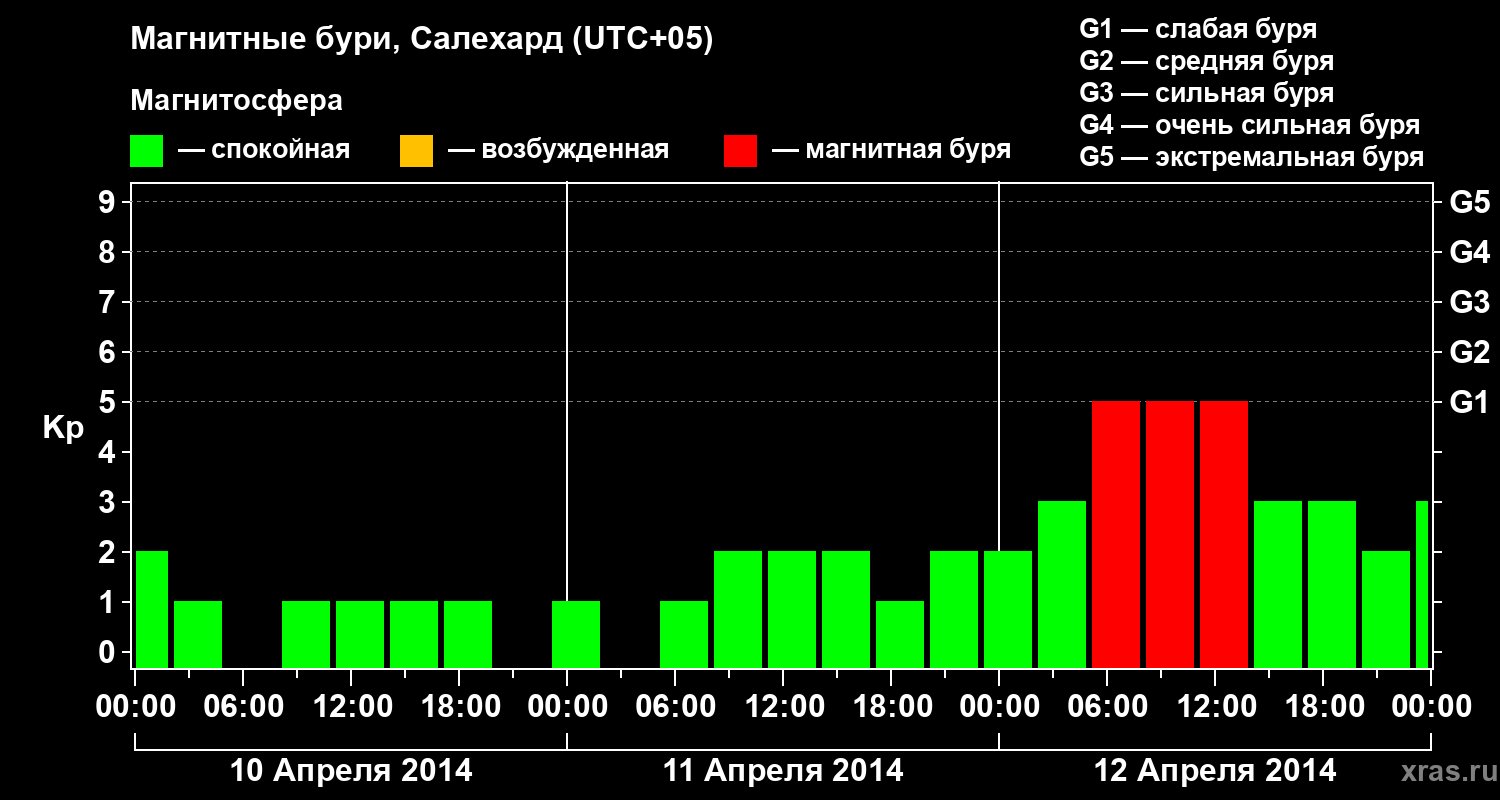Click the Kp 3 green bar at 03:00, 12 Апреля

pos(1062,585)
